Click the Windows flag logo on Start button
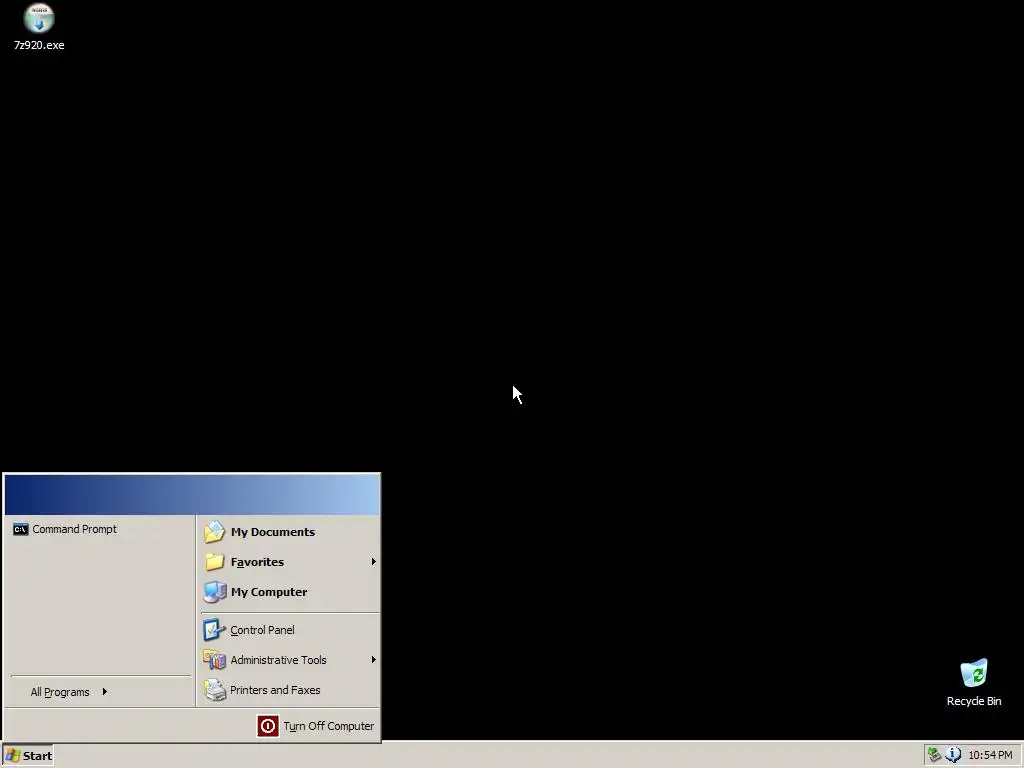The image size is (1024, 768). point(12,756)
